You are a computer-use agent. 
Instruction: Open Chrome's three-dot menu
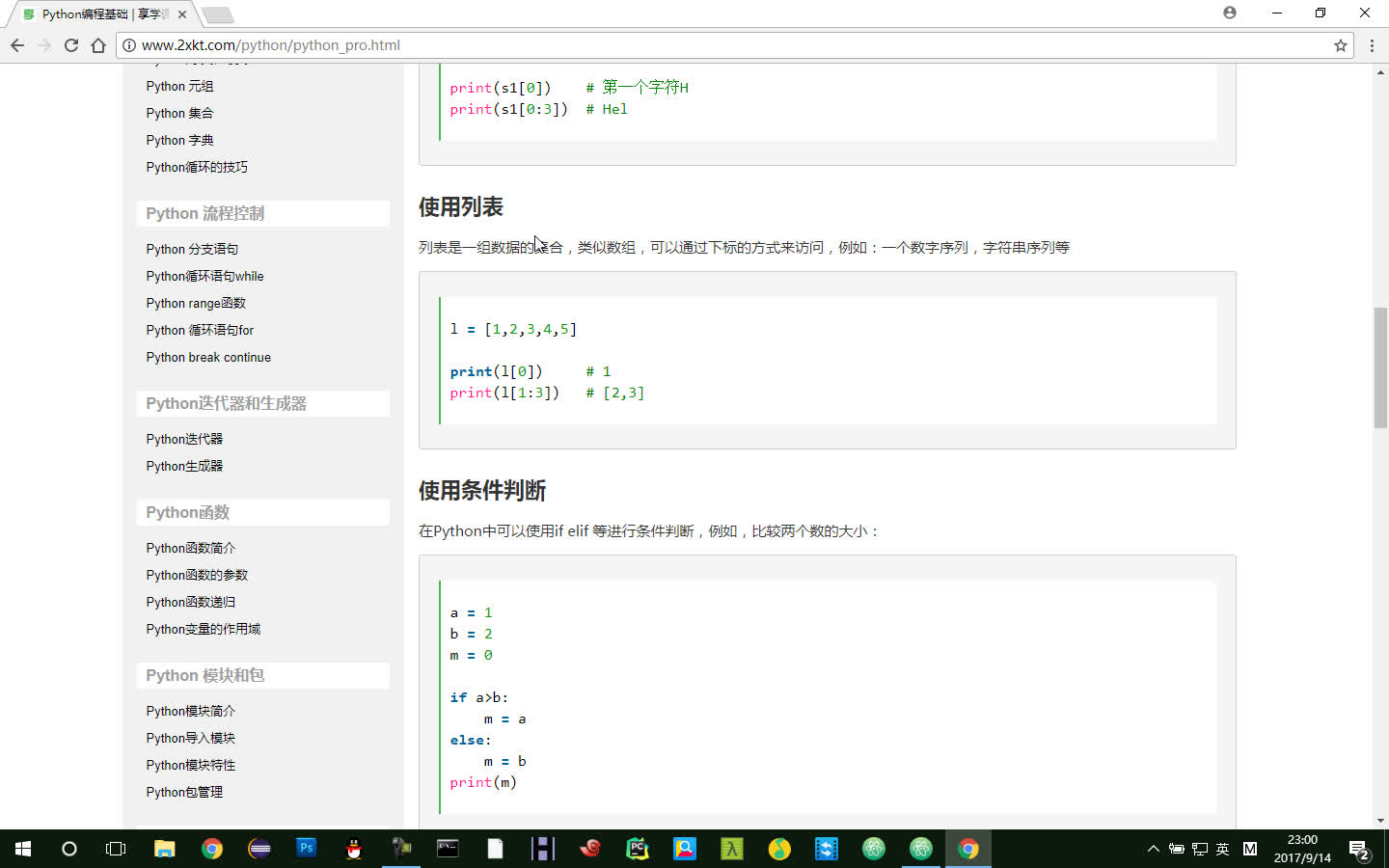(x=1372, y=45)
